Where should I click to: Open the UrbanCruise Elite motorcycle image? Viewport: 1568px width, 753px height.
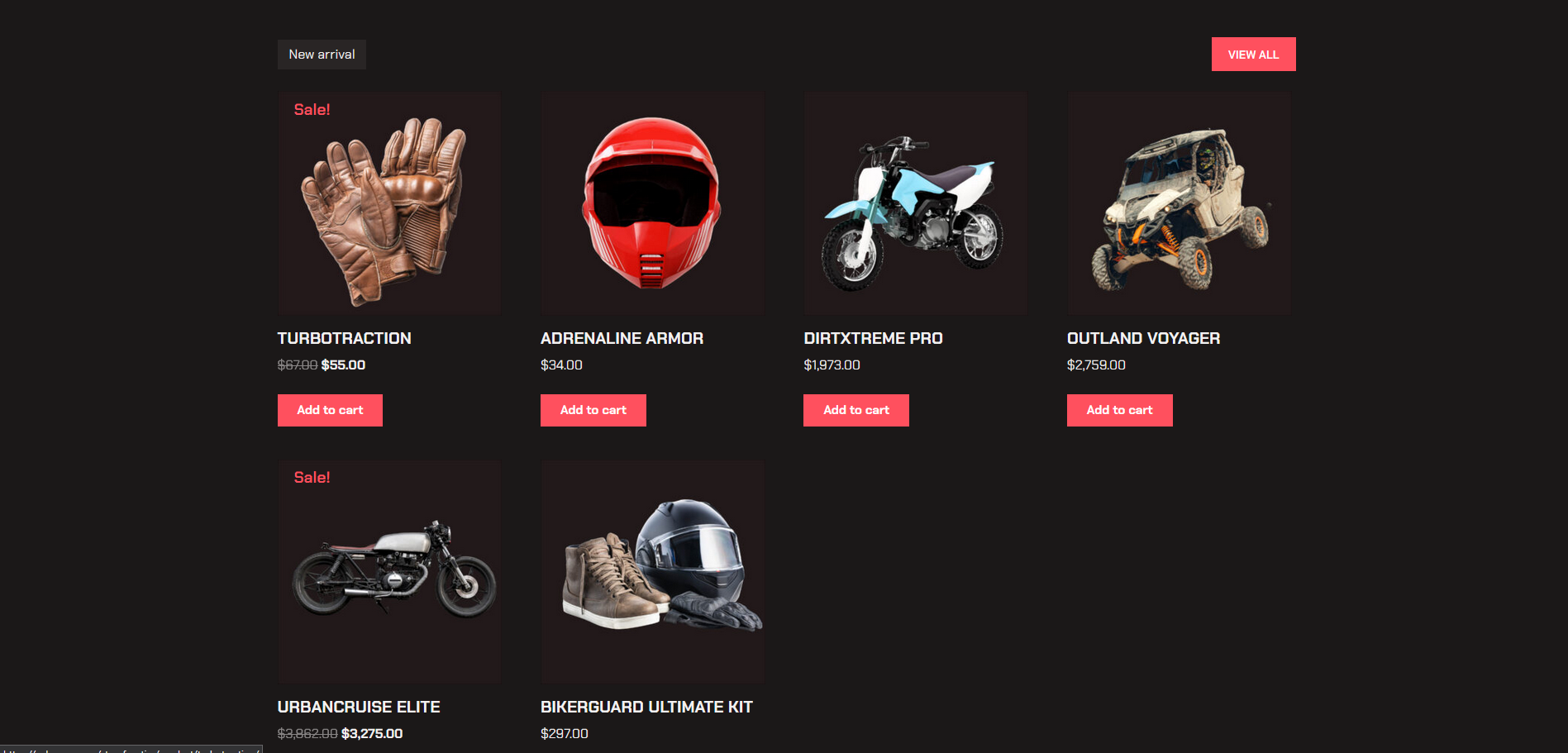tap(388, 572)
